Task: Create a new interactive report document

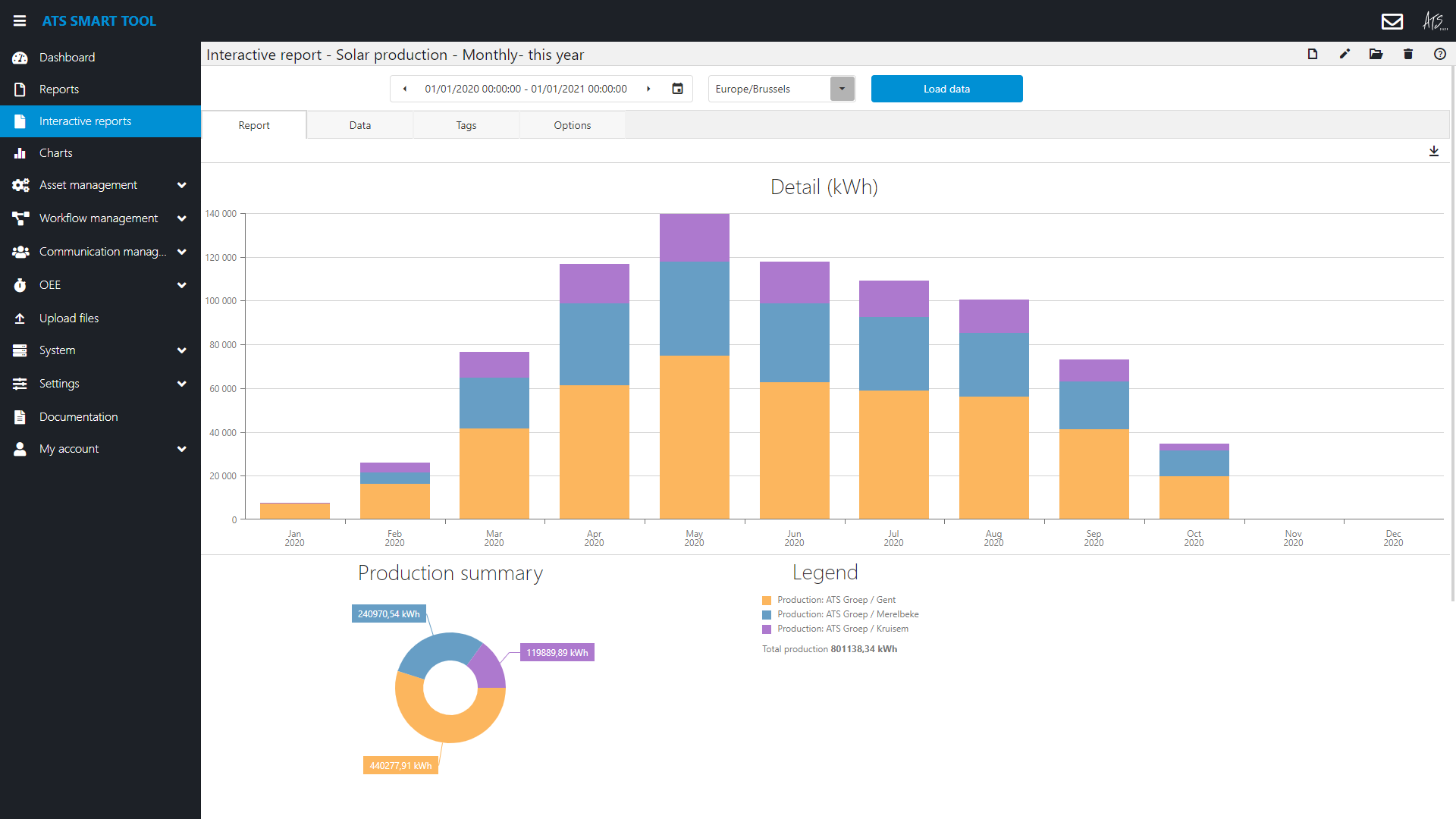Action: [x=1313, y=54]
